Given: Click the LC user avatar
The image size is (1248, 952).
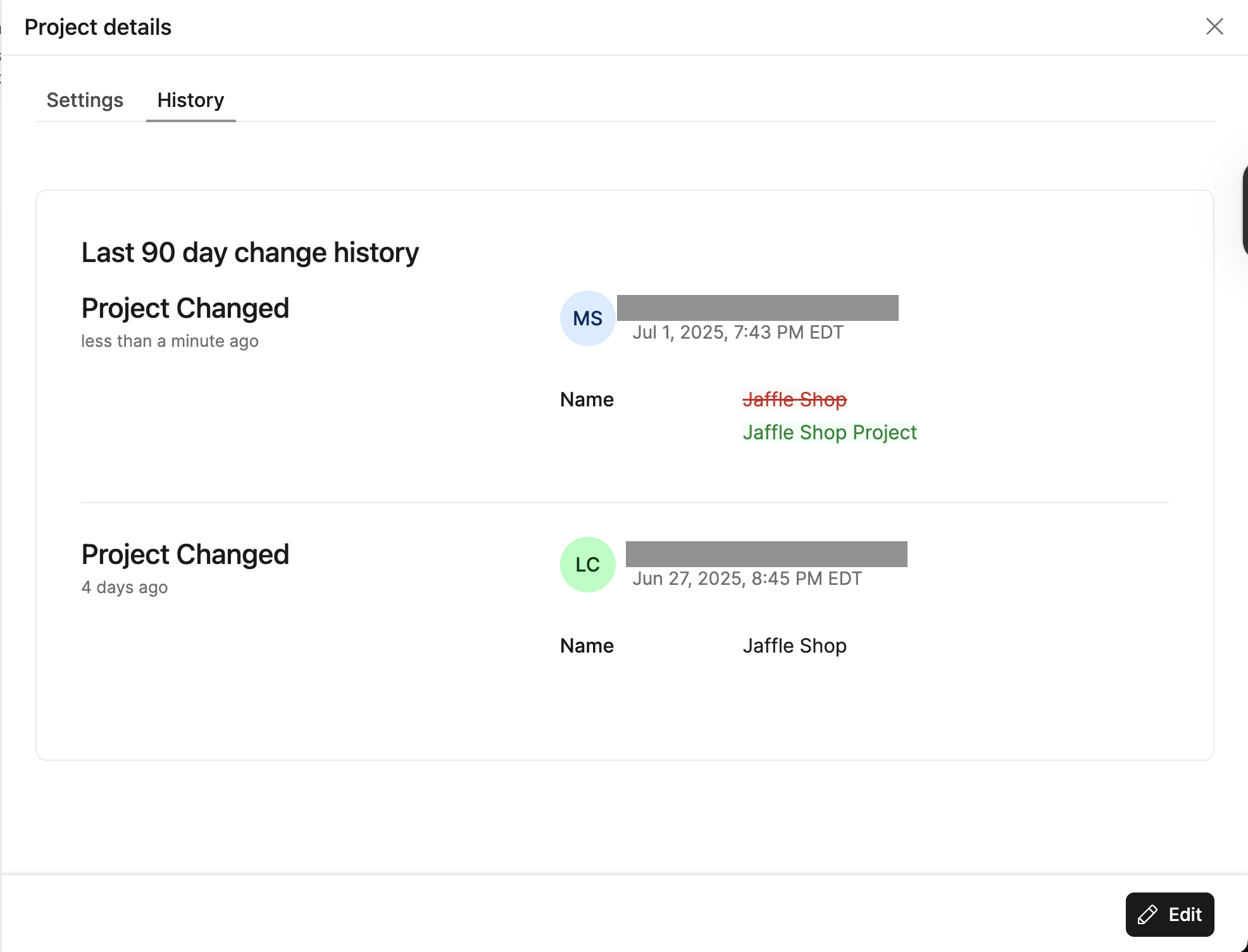Looking at the screenshot, I should click(587, 565).
